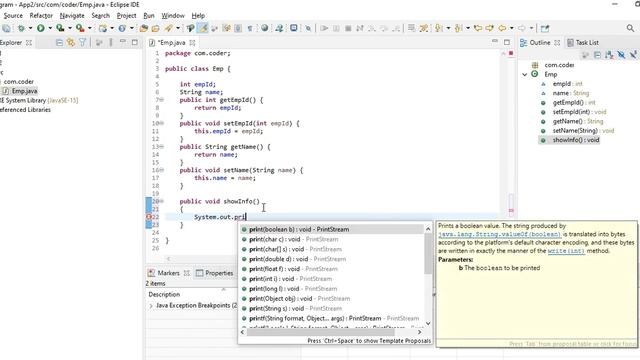Open dropdown next to New Java Class
Screen dimensions: 640x360
pyautogui.click(x=131, y=28)
